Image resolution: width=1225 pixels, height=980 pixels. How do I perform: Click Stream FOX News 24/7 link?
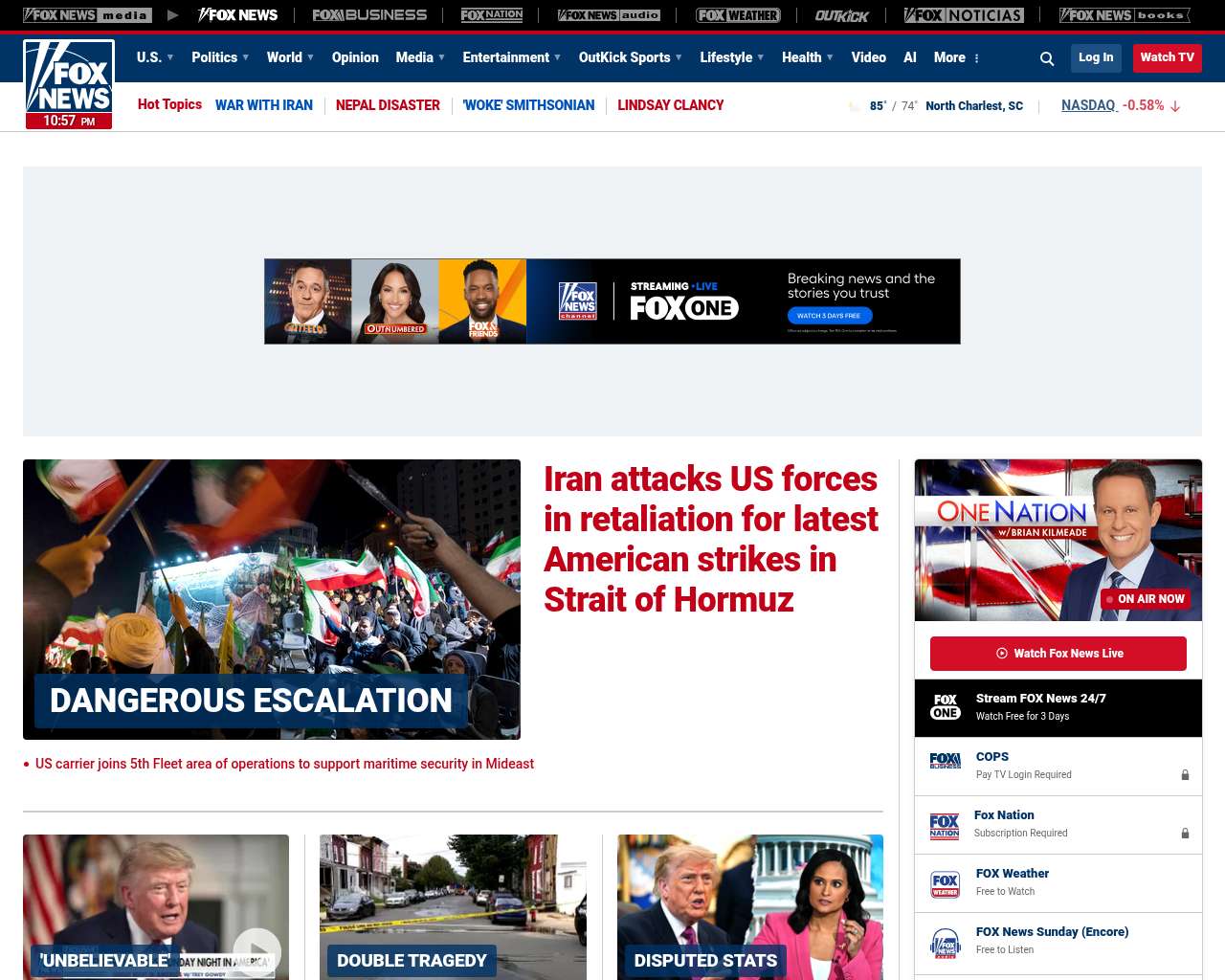tap(1041, 699)
